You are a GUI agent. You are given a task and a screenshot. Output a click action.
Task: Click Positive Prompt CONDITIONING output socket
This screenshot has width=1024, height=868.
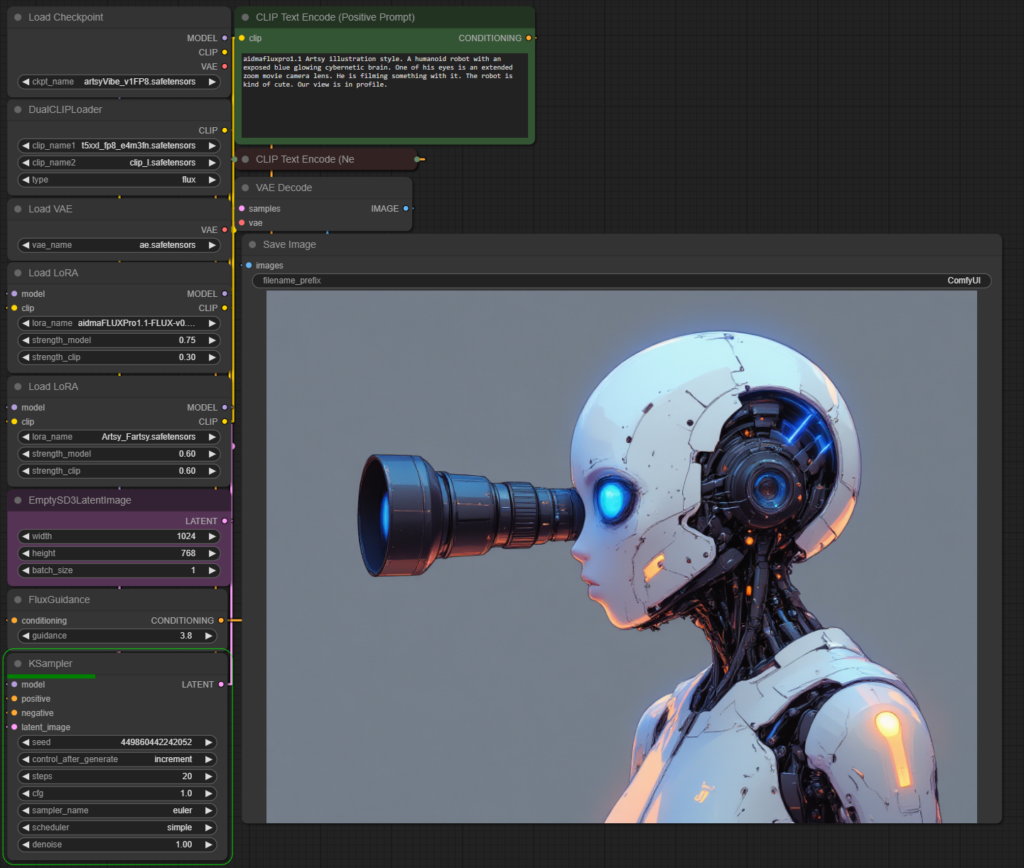click(529, 39)
